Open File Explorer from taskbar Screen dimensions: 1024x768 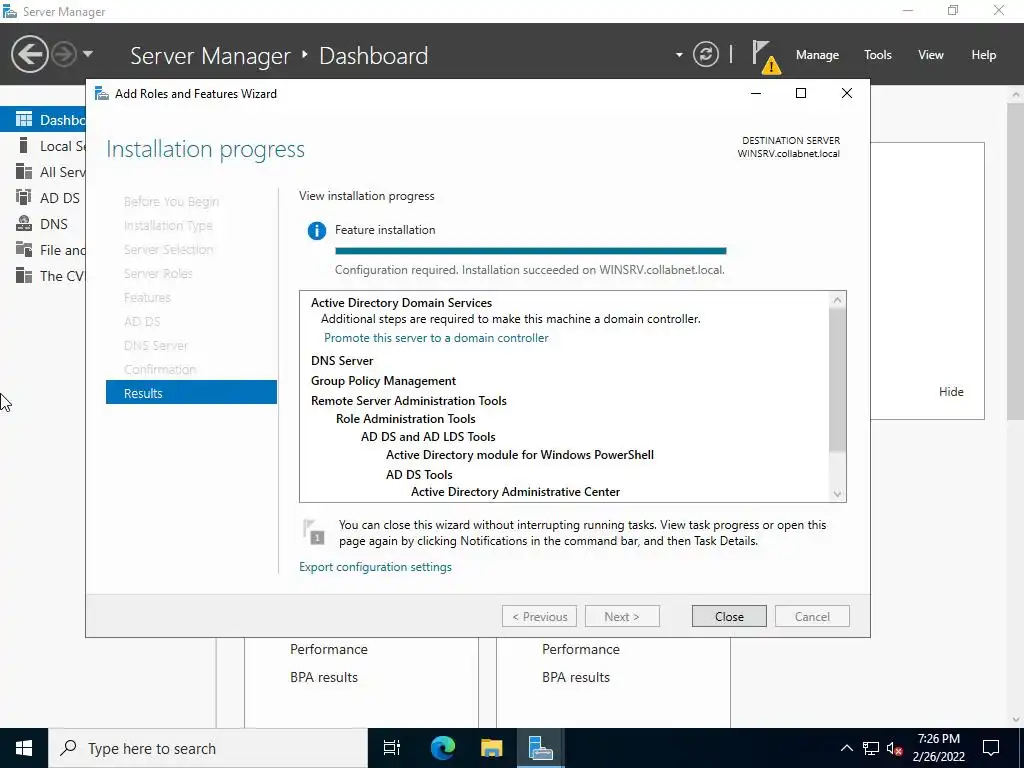click(492, 748)
